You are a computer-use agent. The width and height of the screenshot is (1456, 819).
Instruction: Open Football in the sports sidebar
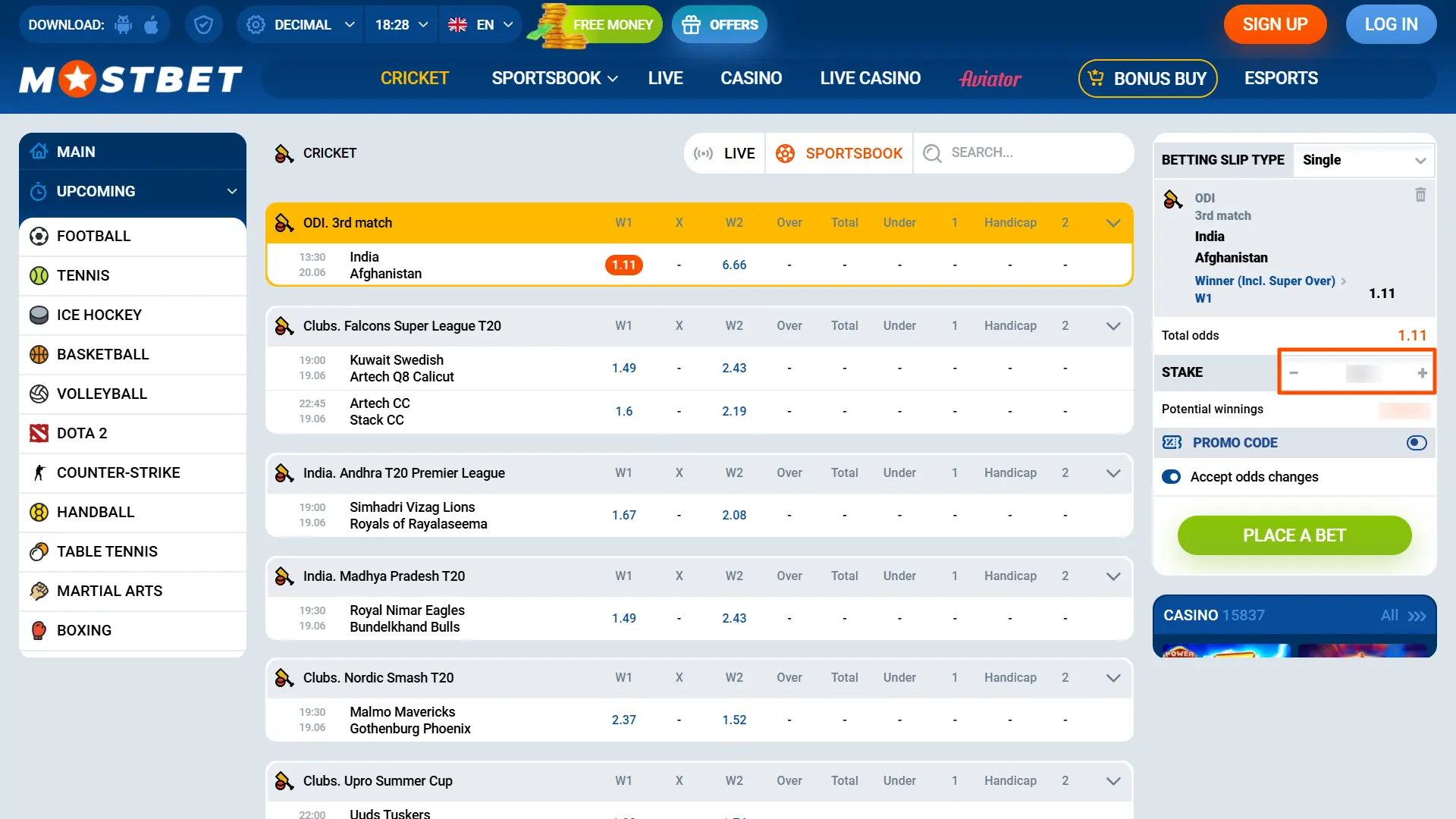(133, 236)
